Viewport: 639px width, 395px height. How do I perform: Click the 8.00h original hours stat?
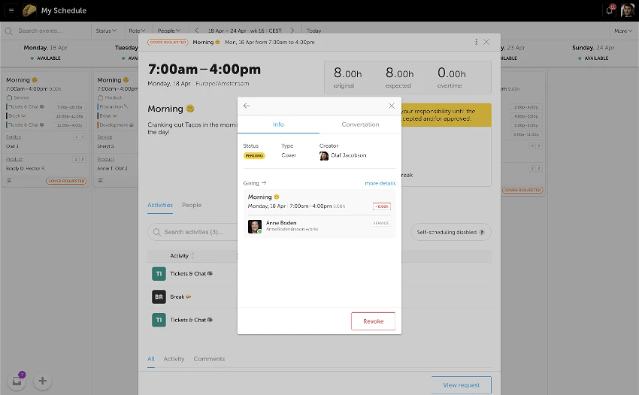coord(348,78)
